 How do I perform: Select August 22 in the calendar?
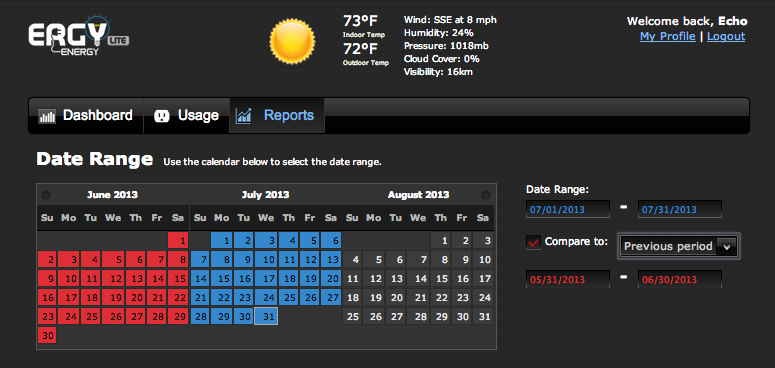441,297
